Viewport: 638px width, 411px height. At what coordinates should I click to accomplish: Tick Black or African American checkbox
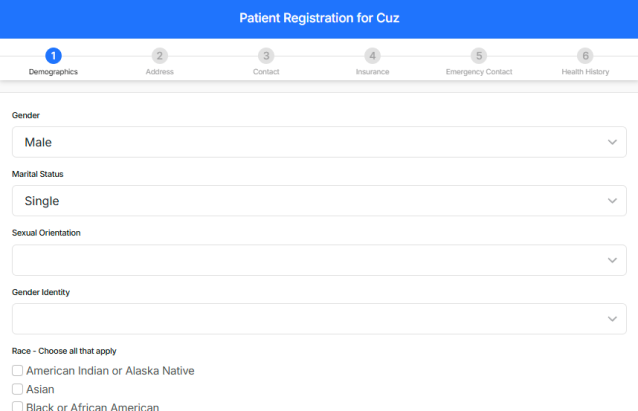[x=17, y=406]
